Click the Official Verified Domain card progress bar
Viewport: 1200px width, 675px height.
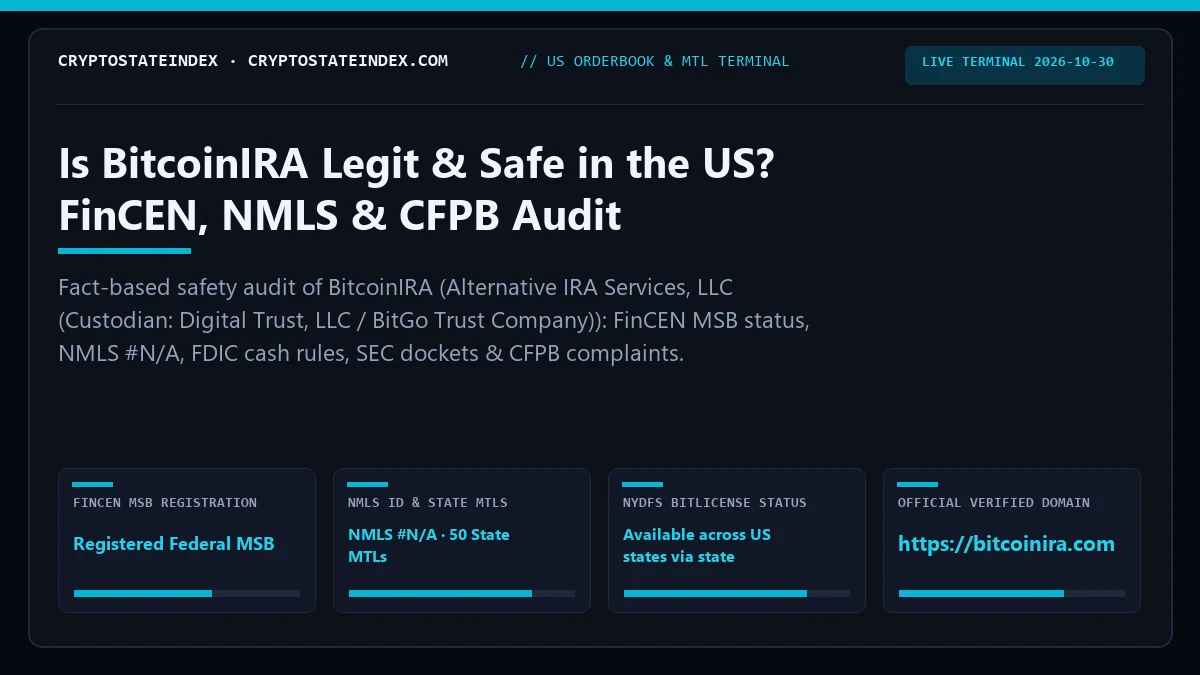1012,593
